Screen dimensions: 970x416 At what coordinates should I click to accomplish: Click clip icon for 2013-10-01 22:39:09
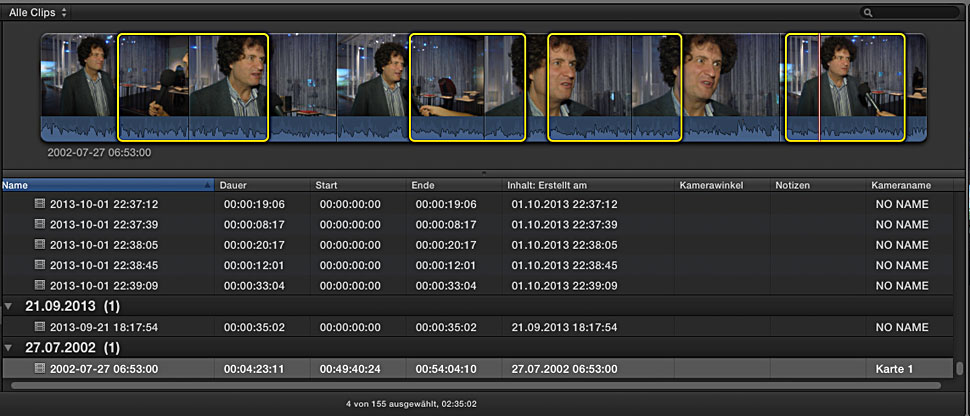[40, 284]
